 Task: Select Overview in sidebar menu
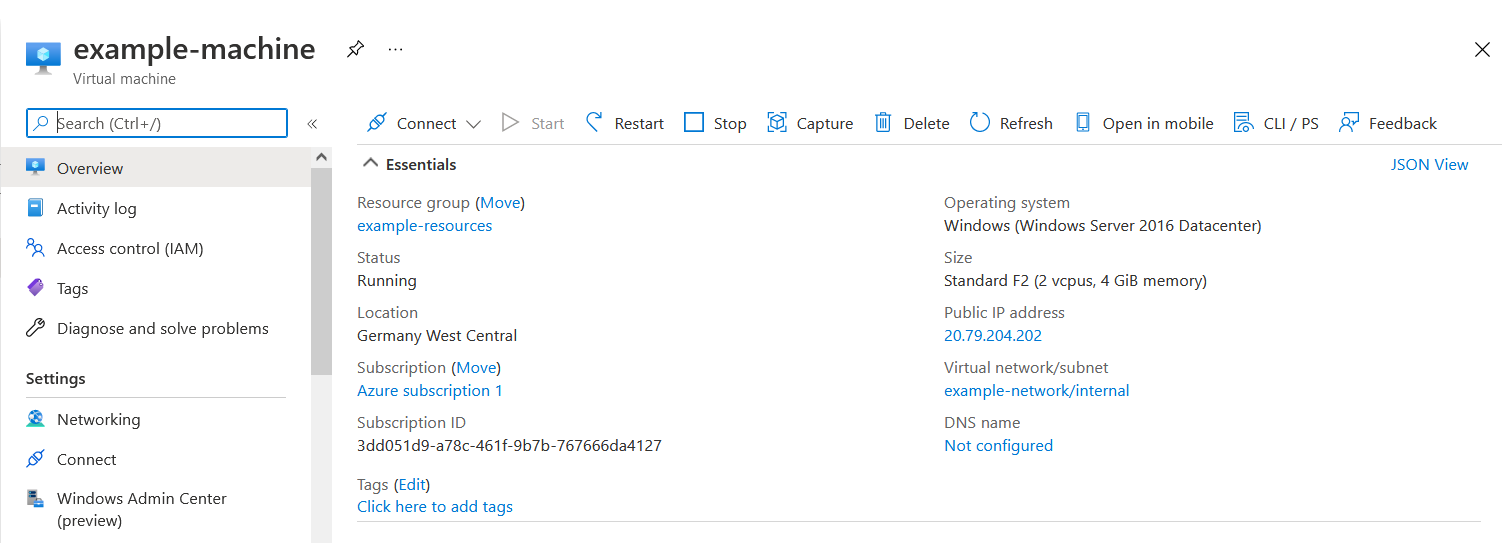[x=155, y=168]
